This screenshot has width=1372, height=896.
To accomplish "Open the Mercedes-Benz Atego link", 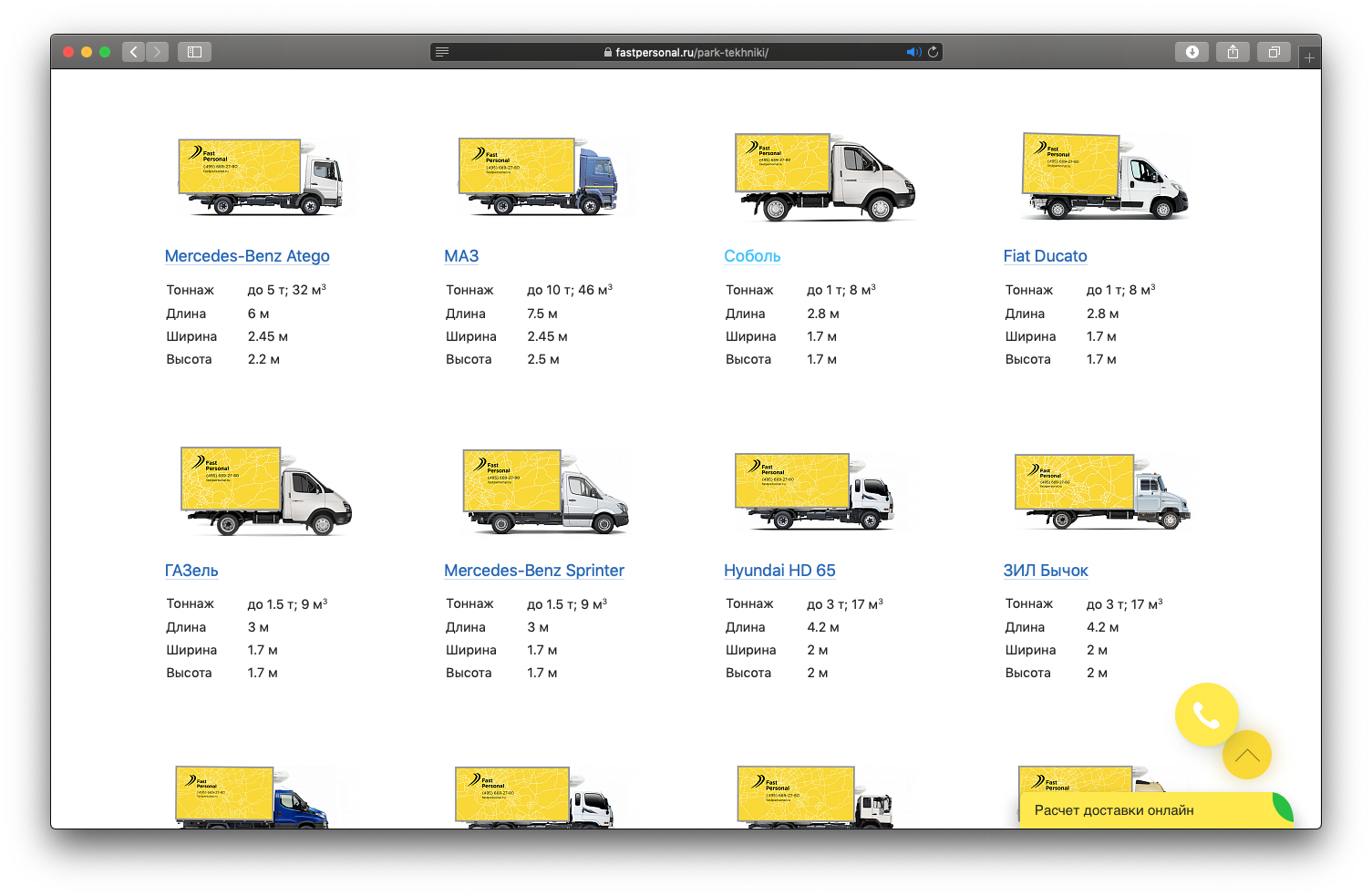I will pos(247,256).
